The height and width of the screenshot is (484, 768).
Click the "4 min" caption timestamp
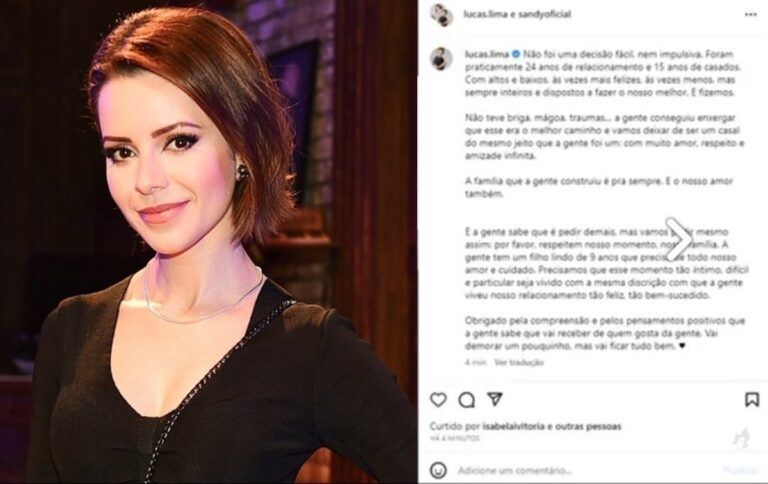(475, 363)
